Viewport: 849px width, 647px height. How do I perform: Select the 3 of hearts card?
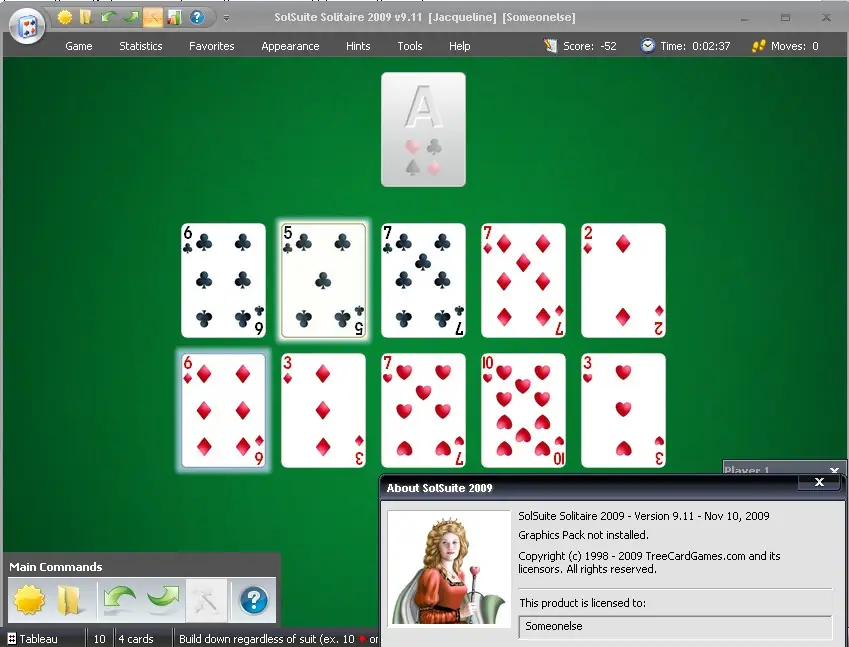pyautogui.click(x=623, y=410)
